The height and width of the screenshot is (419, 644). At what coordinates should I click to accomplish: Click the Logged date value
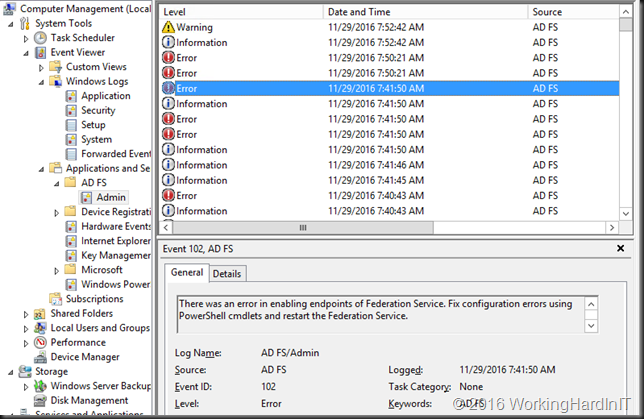tap(507, 370)
